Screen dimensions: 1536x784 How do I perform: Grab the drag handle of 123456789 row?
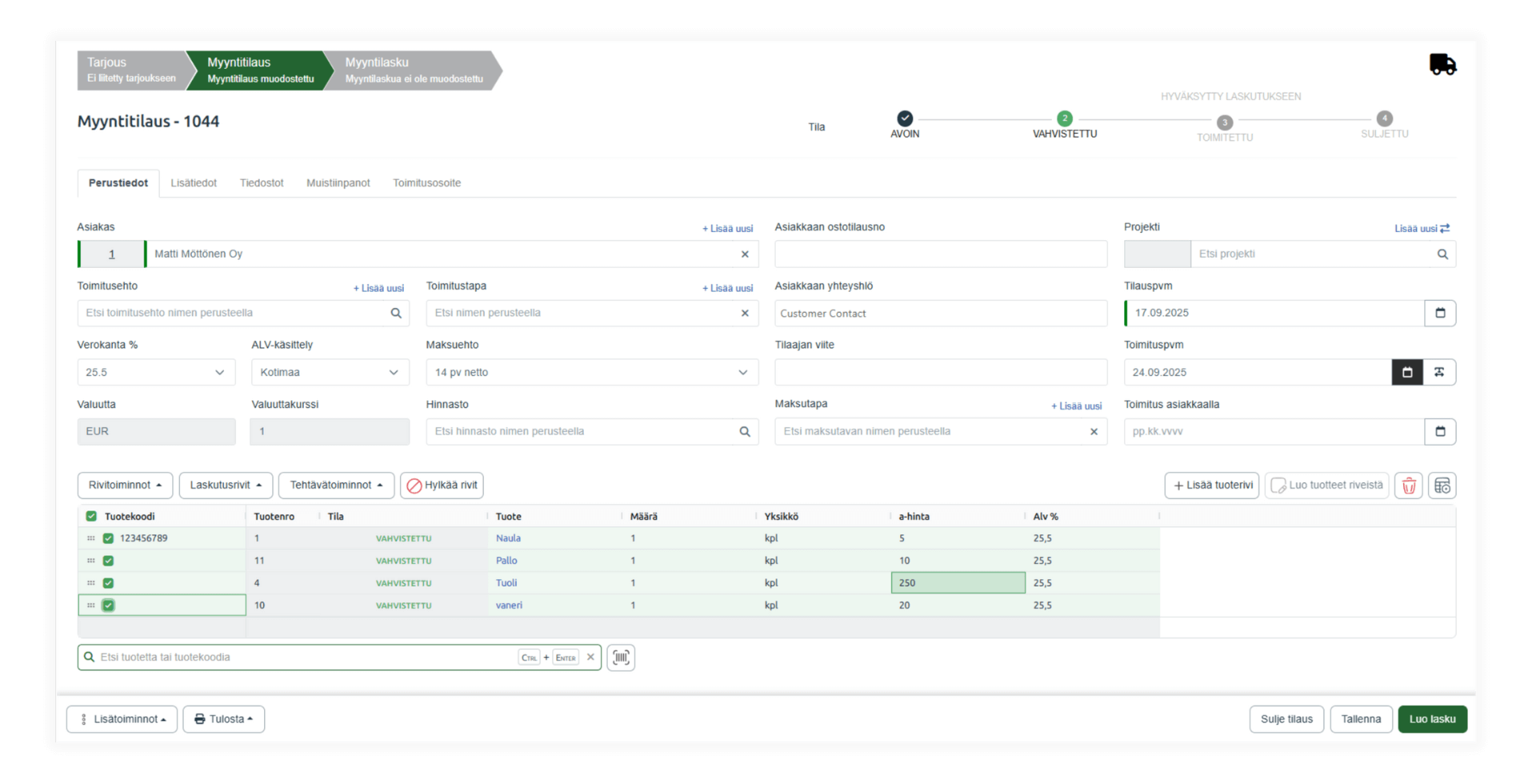(90, 538)
